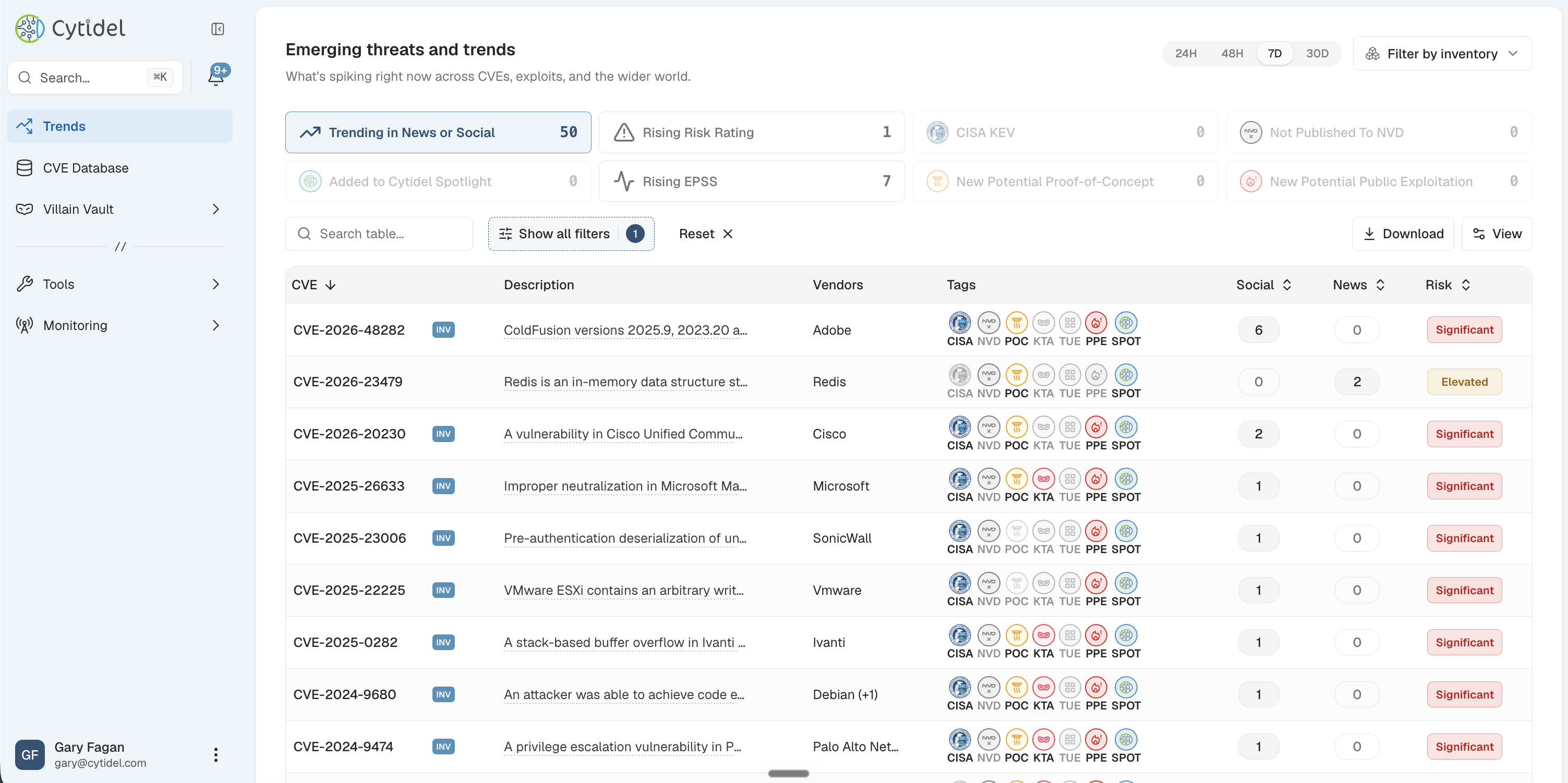
Task: Click the TUE tag icon for CVE-2025-0282
Action: (x=1070, y=635)
